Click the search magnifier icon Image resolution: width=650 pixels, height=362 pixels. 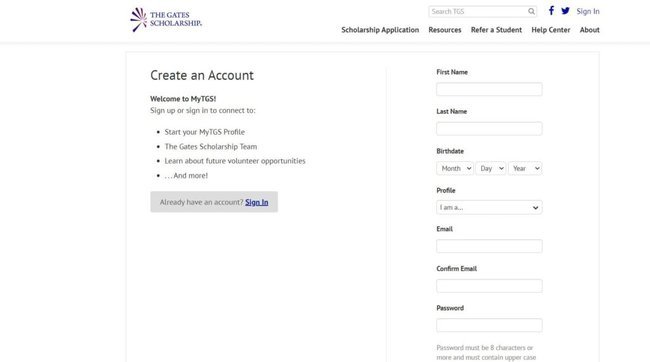coord(531,12)
